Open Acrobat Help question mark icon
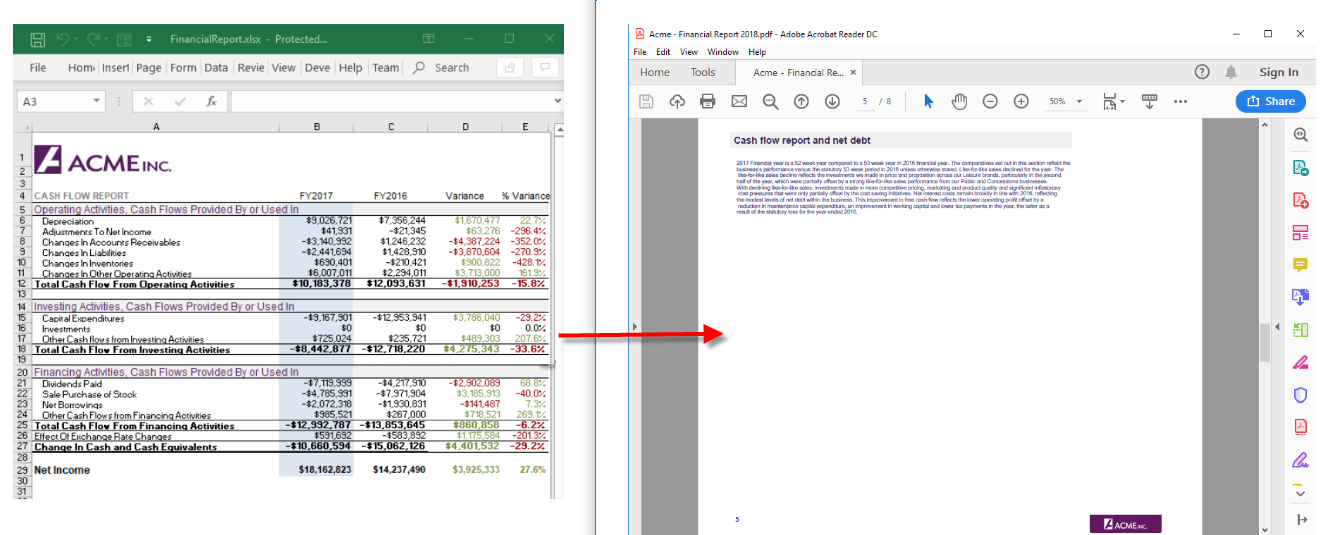 (x=1202, y=72)
